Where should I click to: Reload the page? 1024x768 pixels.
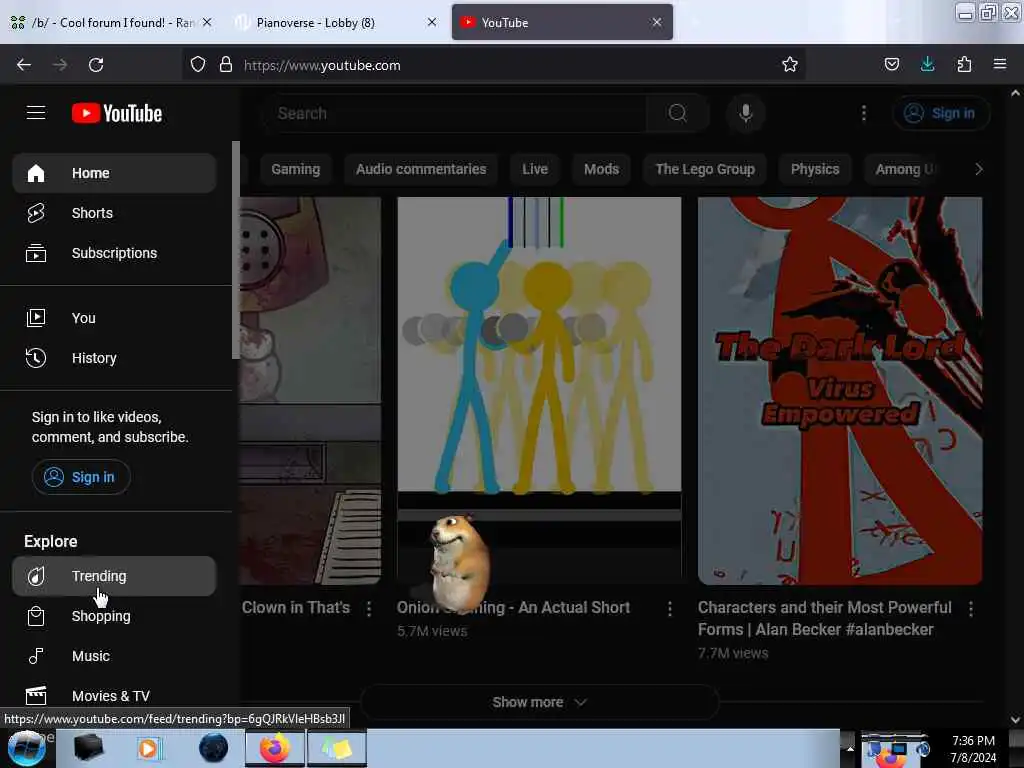(x=96, y=65)
